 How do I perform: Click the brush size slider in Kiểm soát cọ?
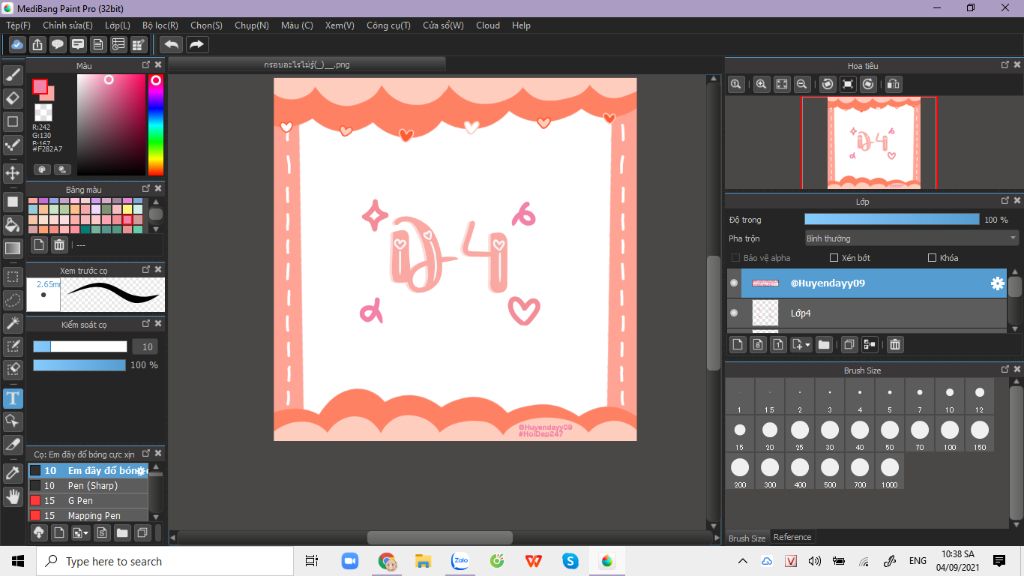[x=80, y=347]
